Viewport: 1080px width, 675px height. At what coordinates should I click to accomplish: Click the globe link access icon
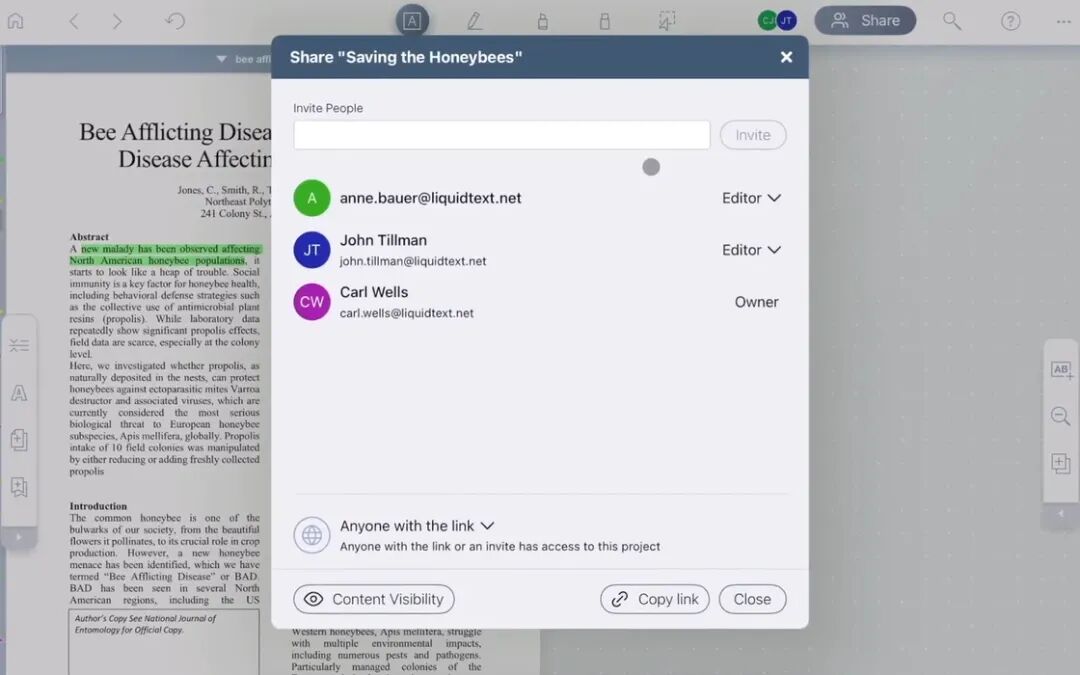tap(312, 535)
